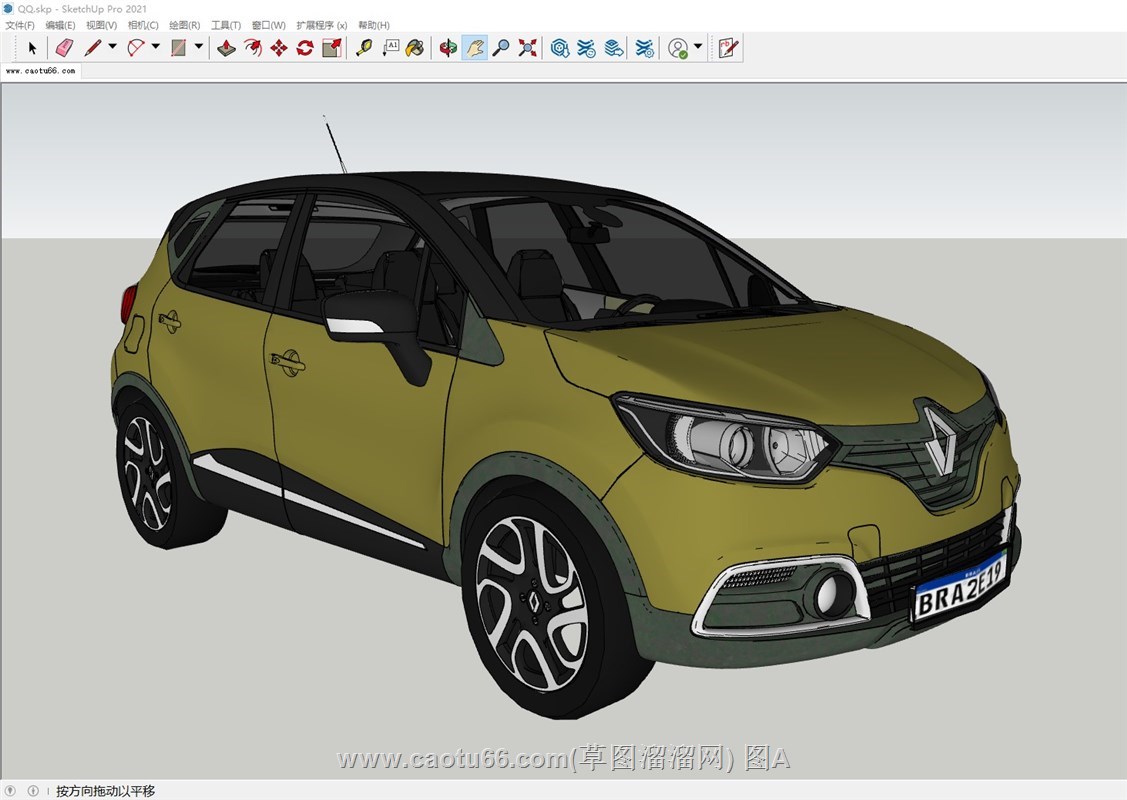Open the 绘图(R) menu
This screenshot has width=1127, height=800.
click(185, 25)
